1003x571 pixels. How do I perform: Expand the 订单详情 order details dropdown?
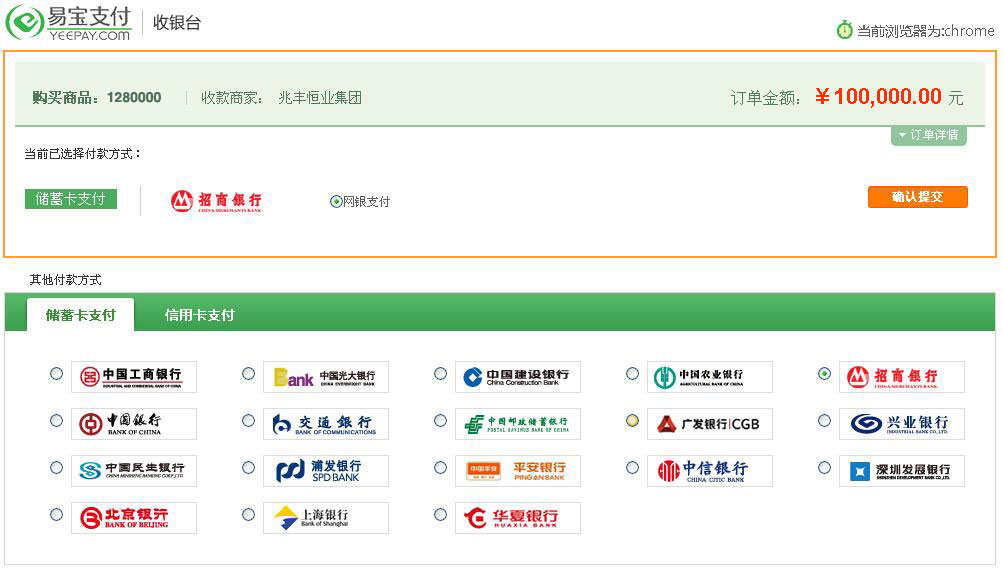click(x=929, y=135)
